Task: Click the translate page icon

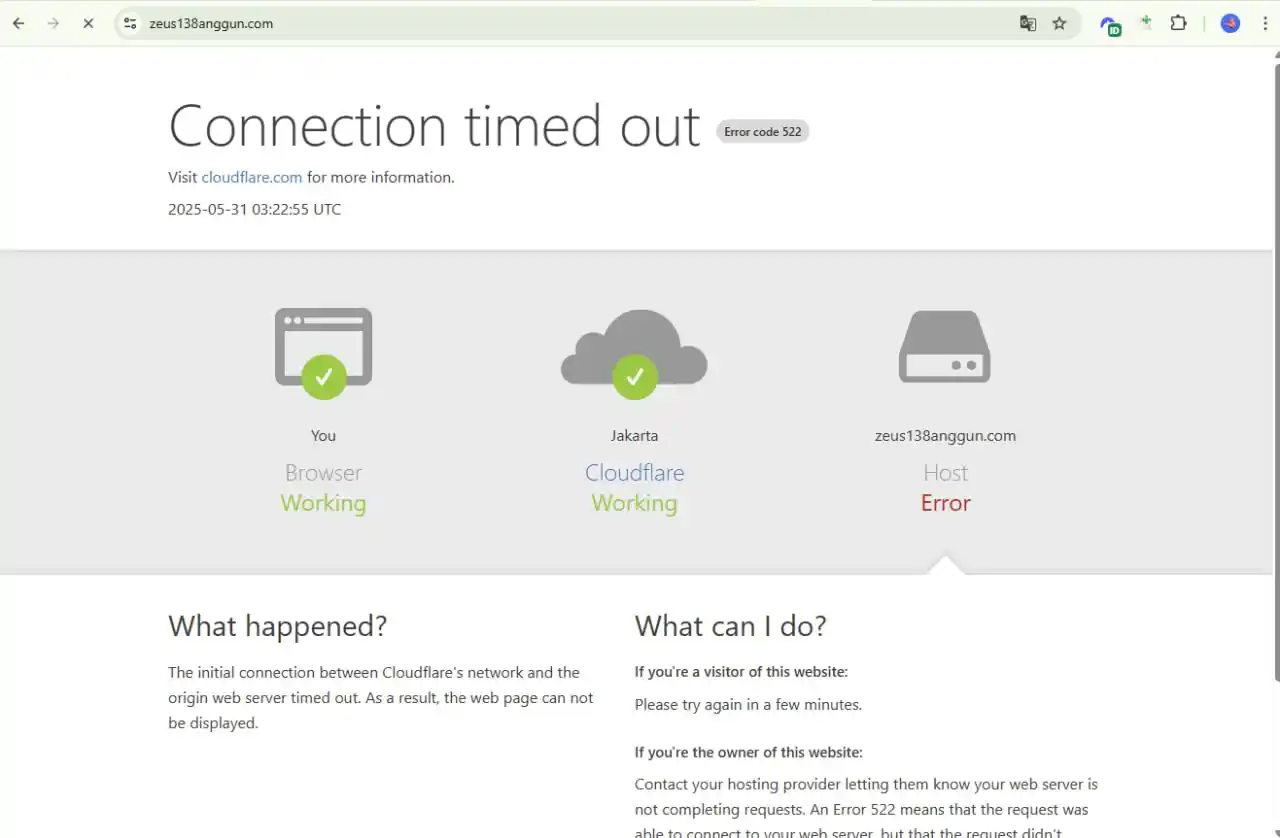Action: point(1028,23)
